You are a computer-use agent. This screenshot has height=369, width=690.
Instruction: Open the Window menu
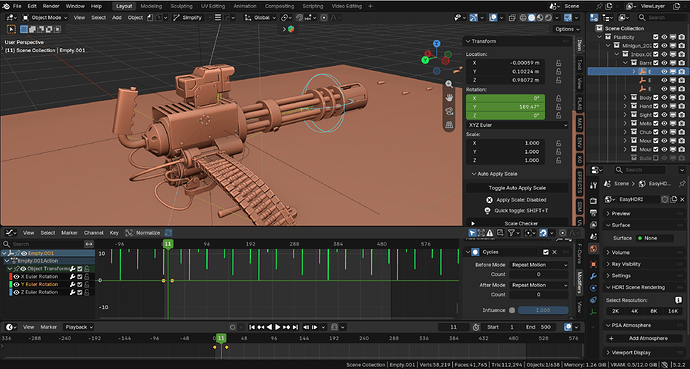(x=75, y=6)
